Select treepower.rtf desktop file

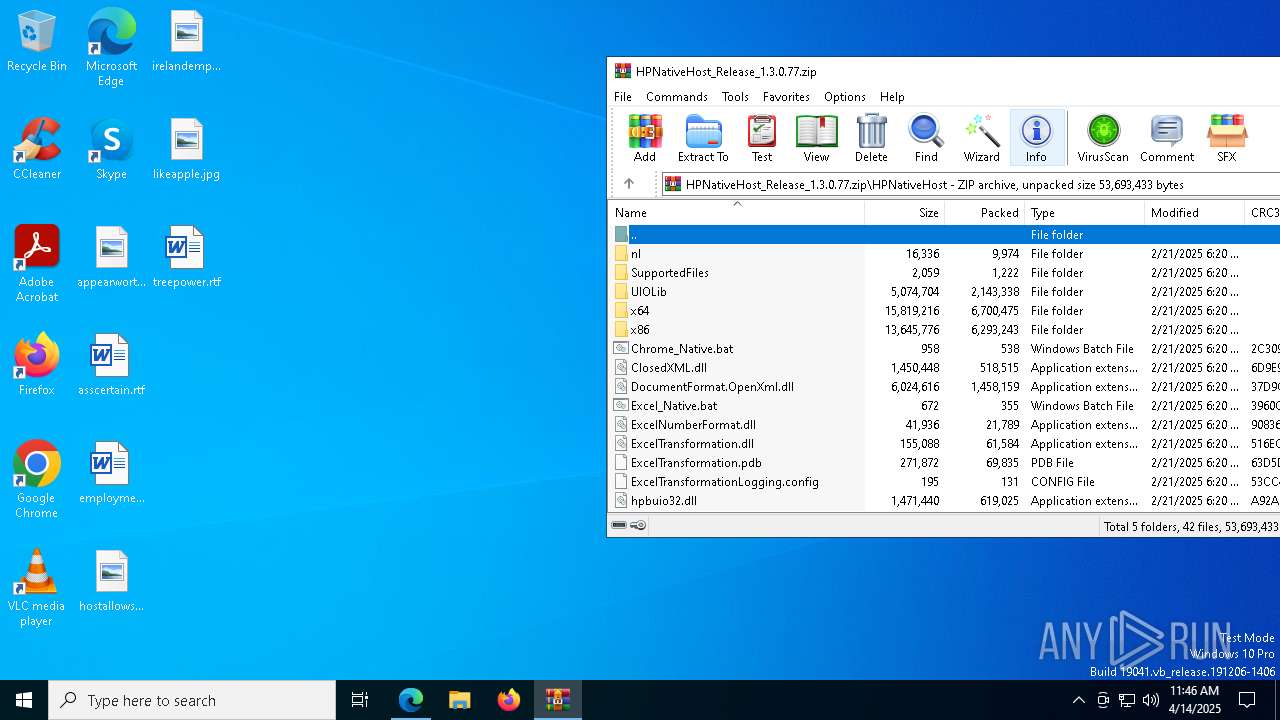point(186,257)
